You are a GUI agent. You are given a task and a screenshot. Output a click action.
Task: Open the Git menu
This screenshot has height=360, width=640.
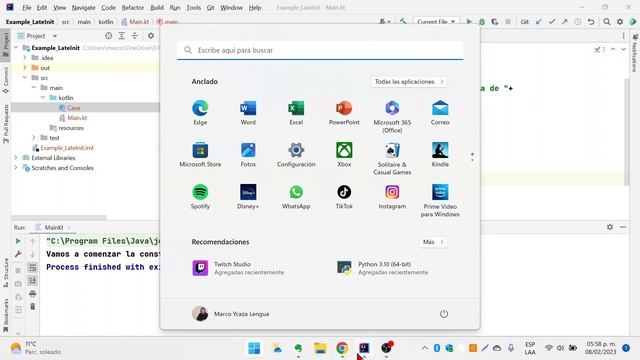click(210, 8)
